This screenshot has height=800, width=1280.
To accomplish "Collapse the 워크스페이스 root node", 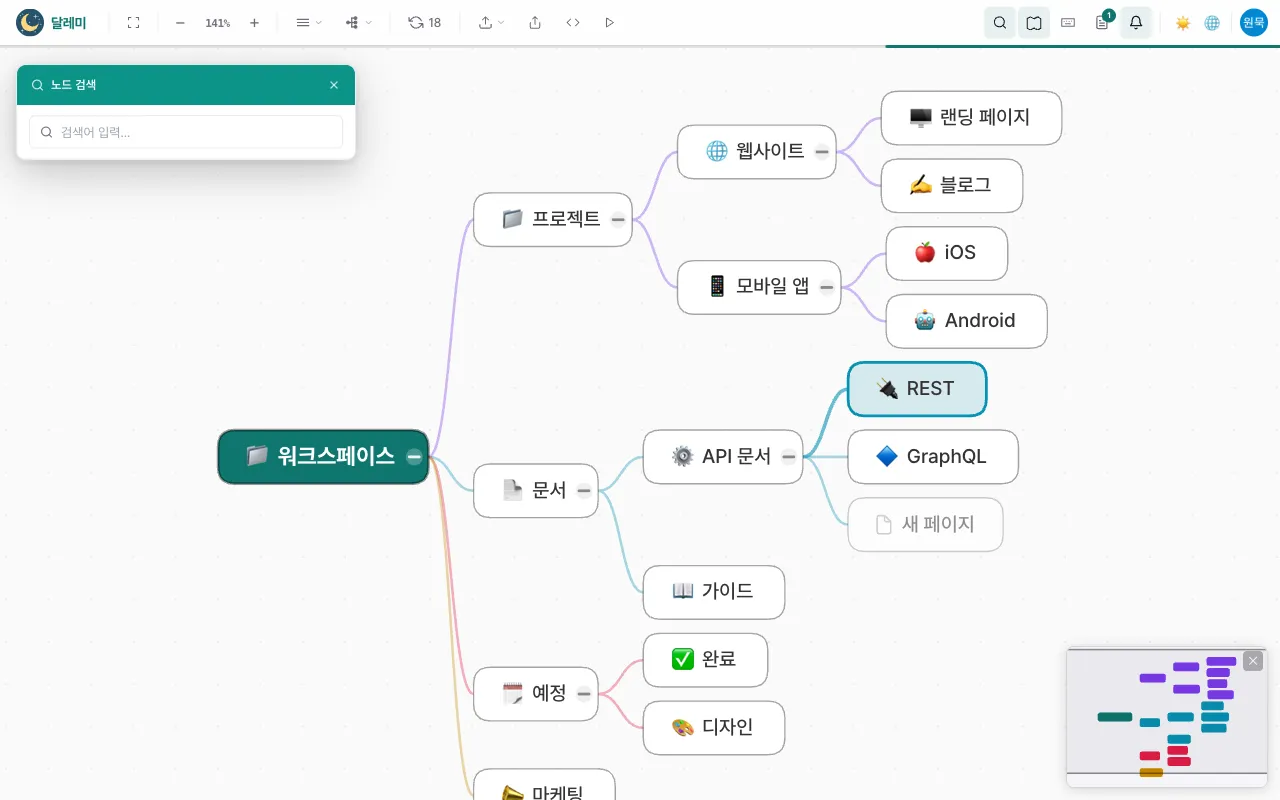I will (414, 457).
